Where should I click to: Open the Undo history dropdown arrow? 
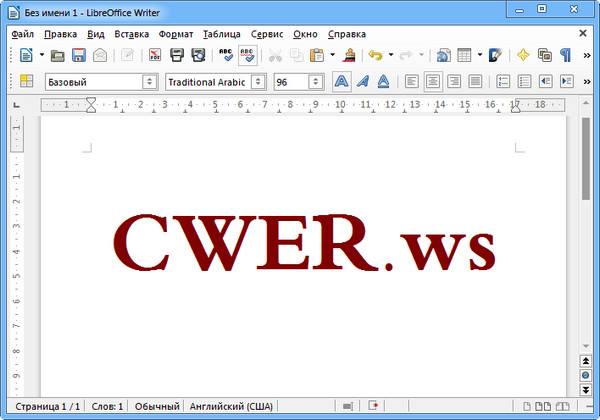(391, 55)
